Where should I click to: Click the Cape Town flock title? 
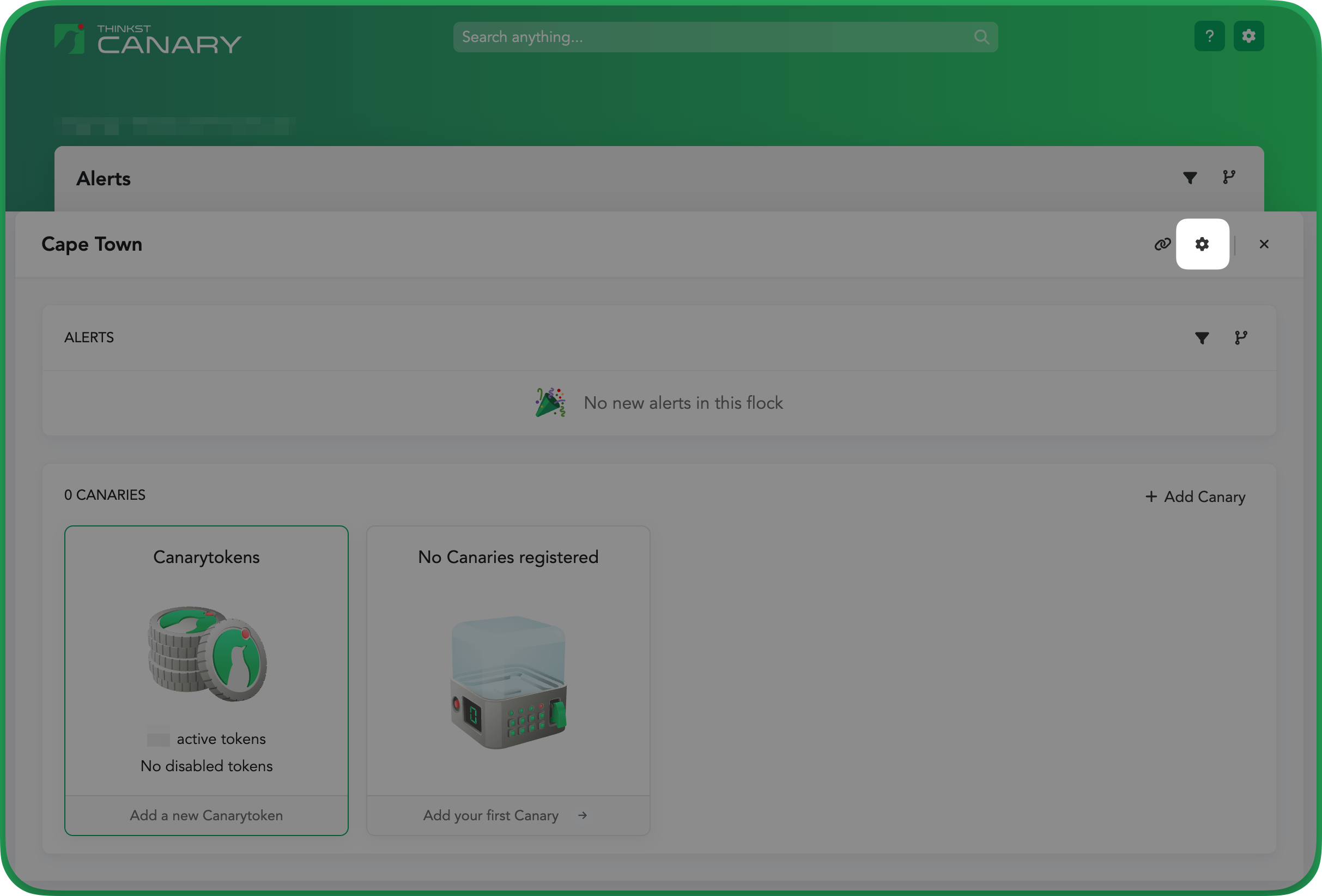[92, 244]
